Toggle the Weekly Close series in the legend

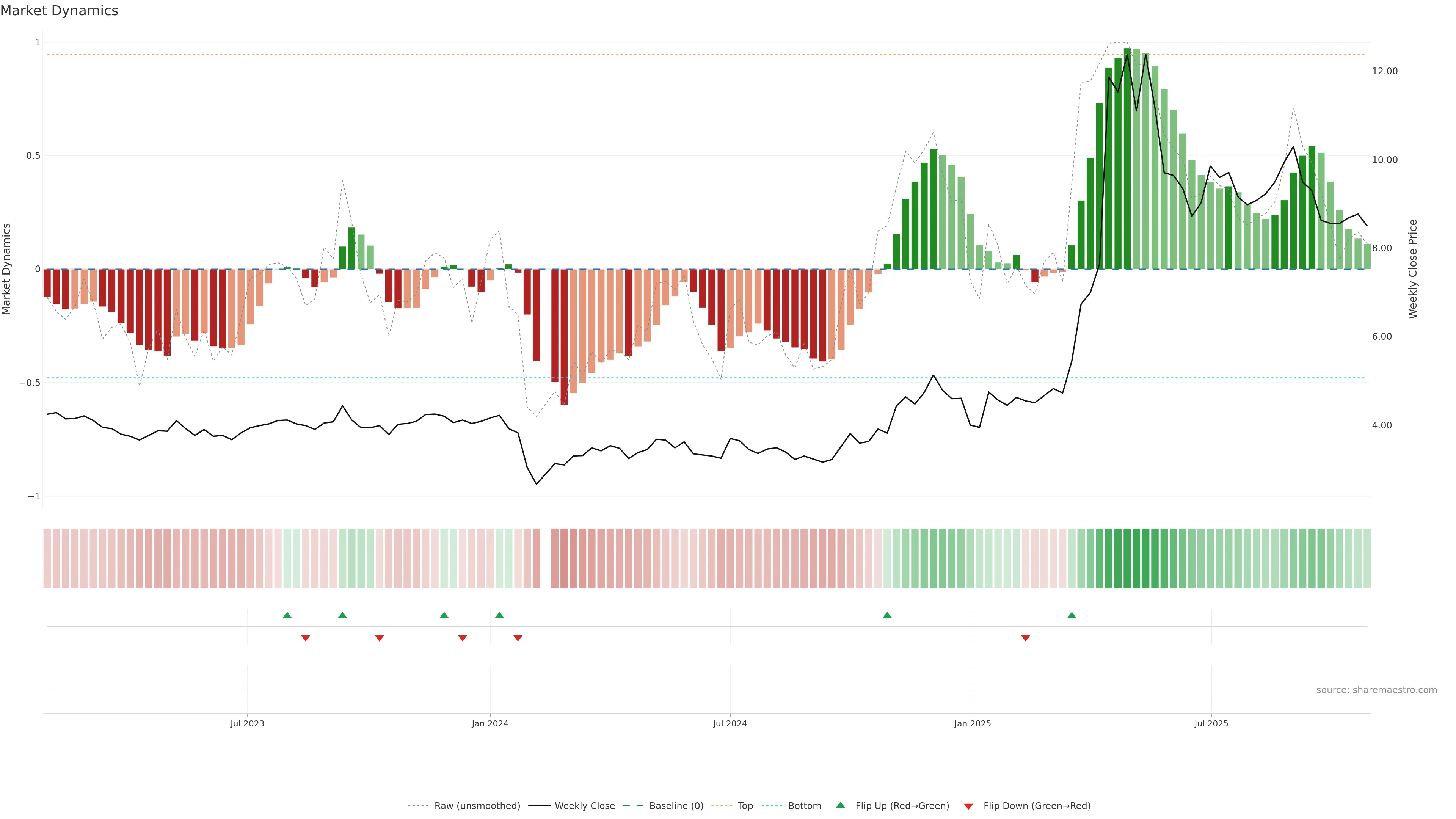click(x=584, y=806)
